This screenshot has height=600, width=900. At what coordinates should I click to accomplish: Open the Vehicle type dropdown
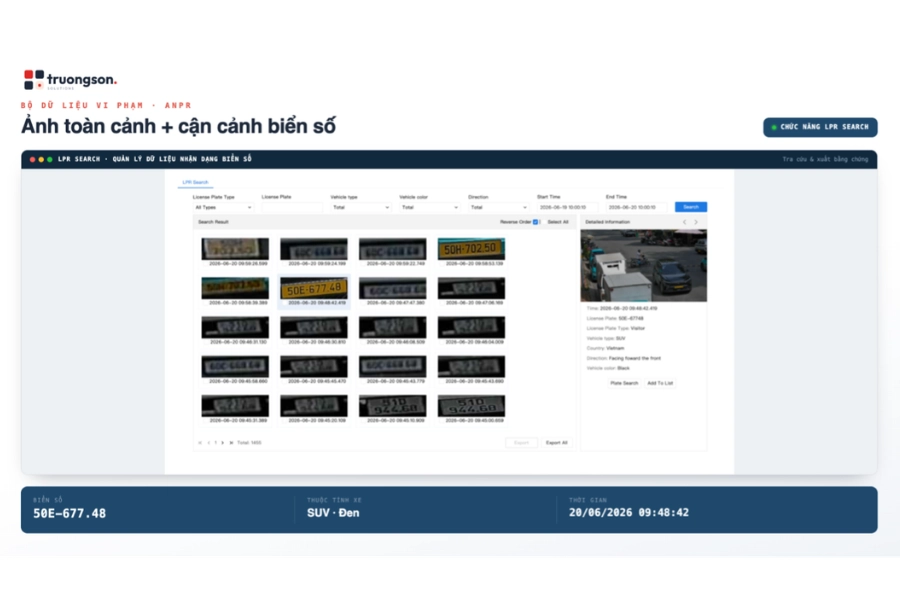pyautogui.click(x=360, y=207)
